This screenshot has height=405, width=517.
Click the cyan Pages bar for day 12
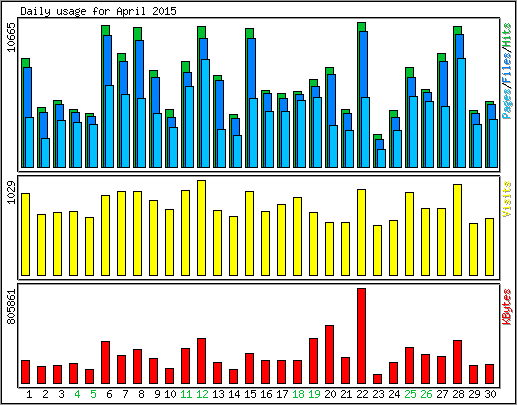[206, 113]
